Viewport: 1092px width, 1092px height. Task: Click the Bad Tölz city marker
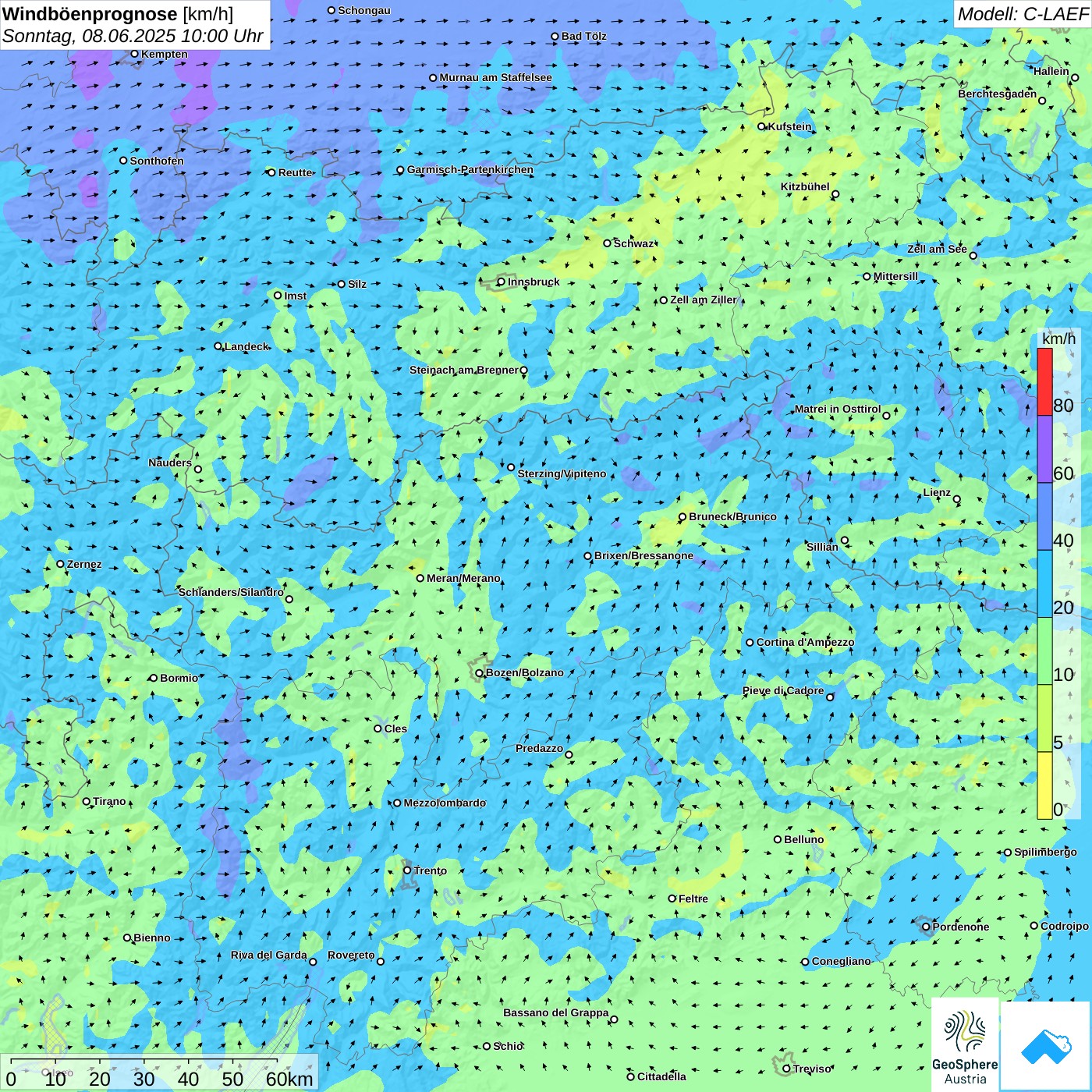555,36
